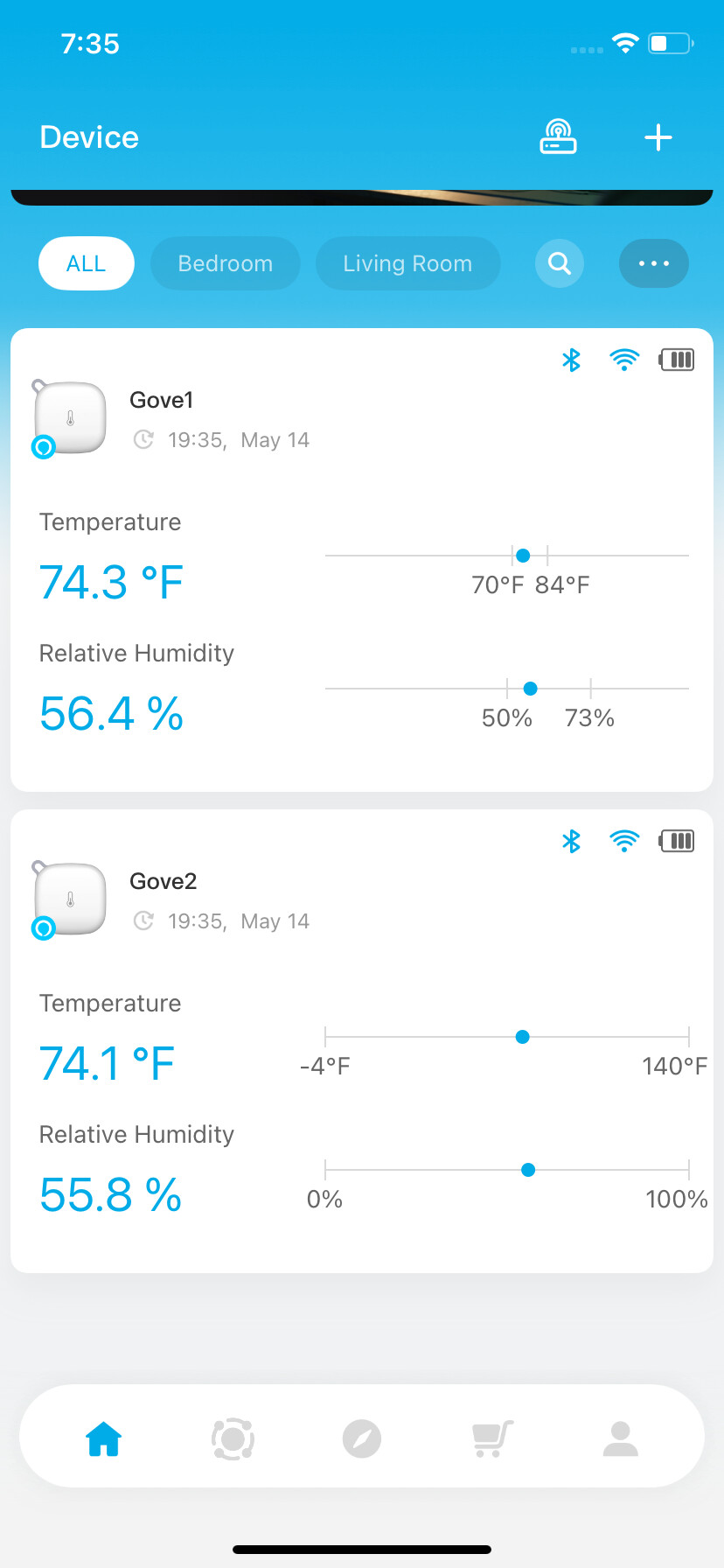Viewport: 724px width, 1568px height.
Task: Tap the Home icon in bottom navigation
Action: click(x=103, y=1438)
